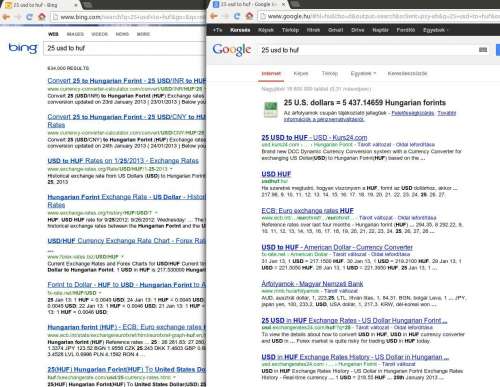Image resolution: width=500 pixels, height=387 pixels.
Task: Click the Google window back arrow
Action: [214, 16]
